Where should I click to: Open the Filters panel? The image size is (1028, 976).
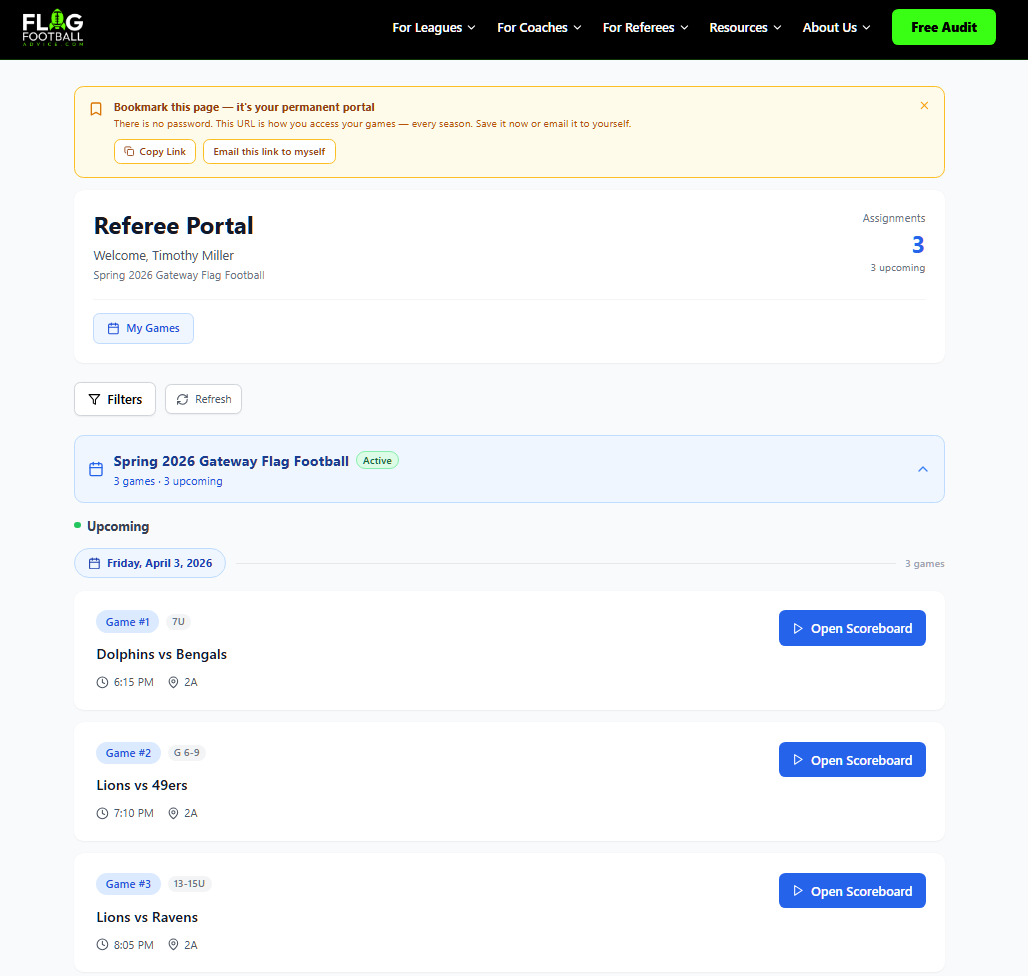(x=115, y=399)
